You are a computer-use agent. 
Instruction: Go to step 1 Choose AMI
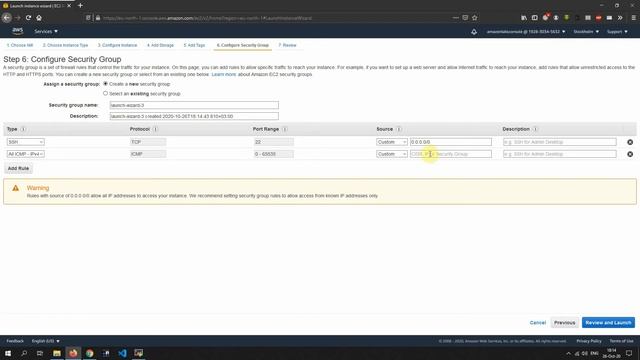click(20, 45)
